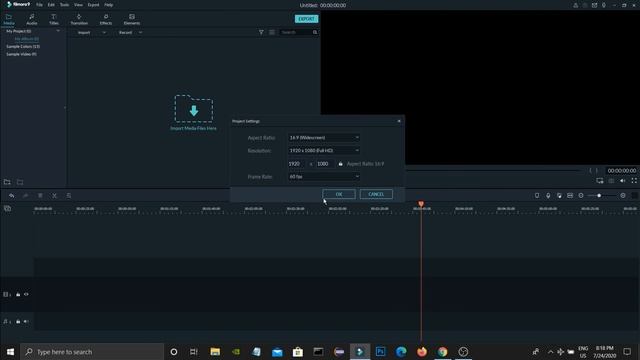The width and height of the screenshot is (640, 360).
Task: Click the search magnifier icon
Action: 315,32
